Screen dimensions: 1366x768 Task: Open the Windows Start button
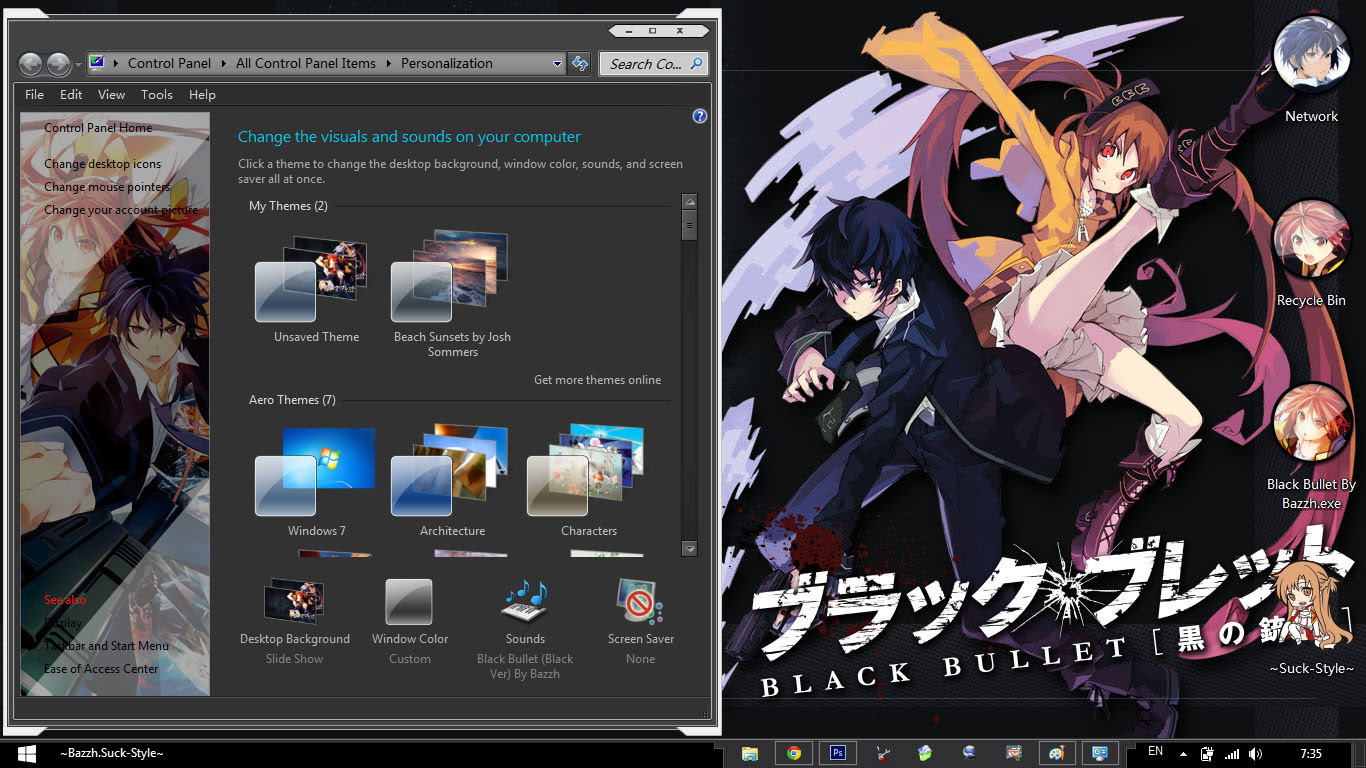tap(27, 753)
